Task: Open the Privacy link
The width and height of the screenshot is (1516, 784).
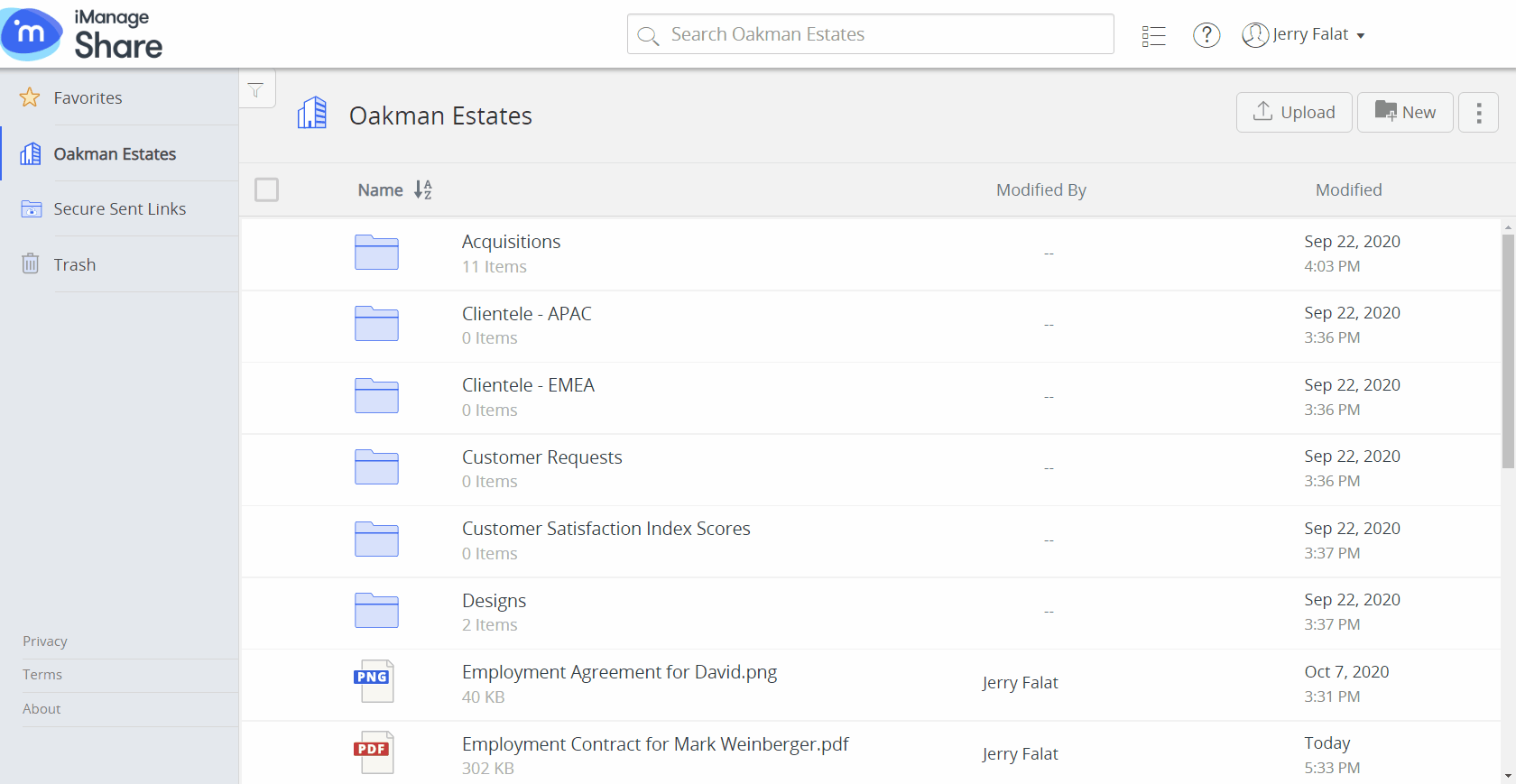Action: (x=45, y=641)
